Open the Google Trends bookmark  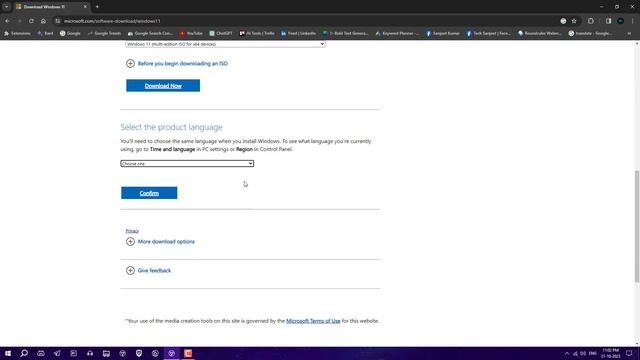coord(104,33)
